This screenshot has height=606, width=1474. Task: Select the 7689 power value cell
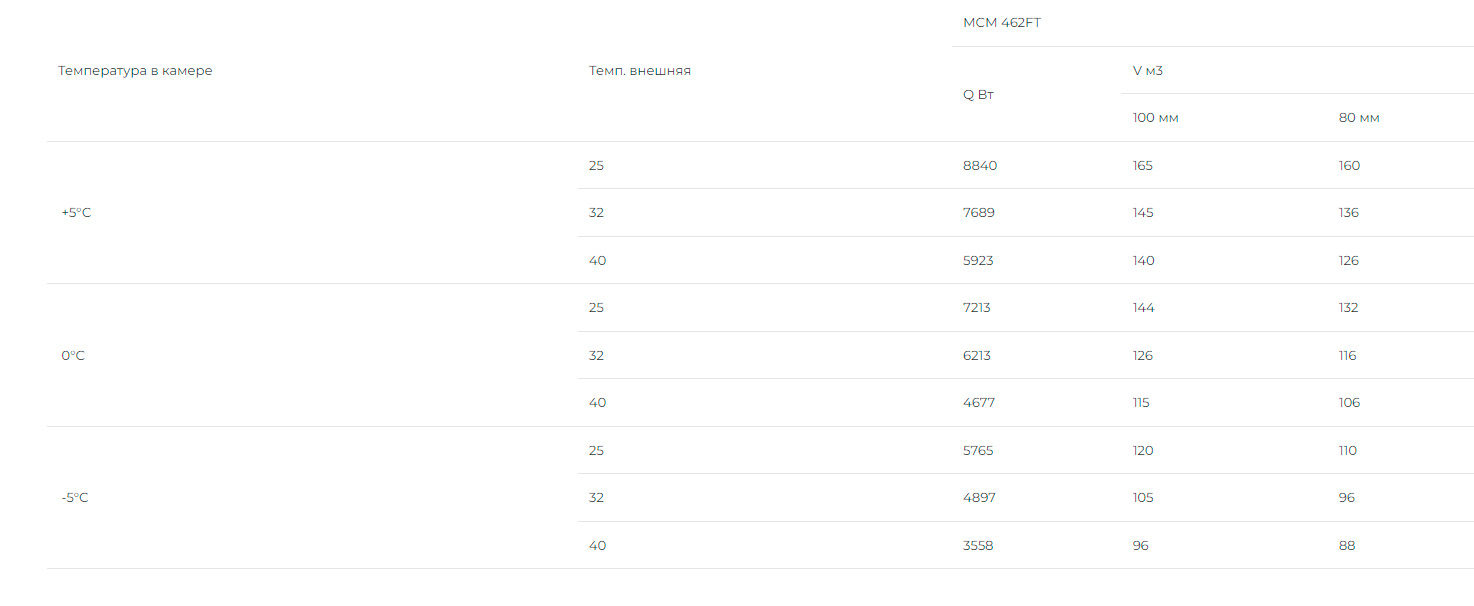(x=979, y=213)
